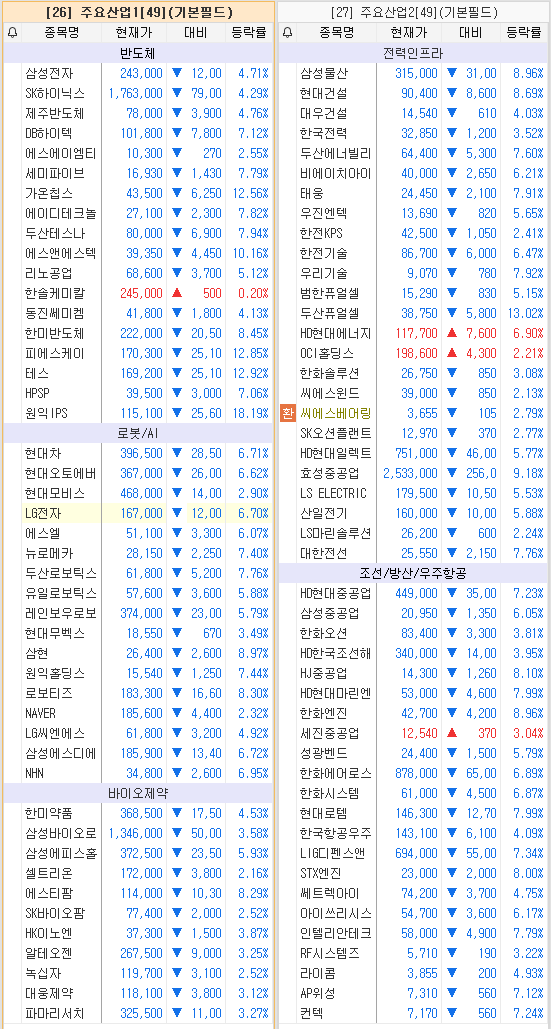Viewport: 551px width, 1029px height.
Task: Sort window 27 by 종목명 column header
Action: [337, 33]
